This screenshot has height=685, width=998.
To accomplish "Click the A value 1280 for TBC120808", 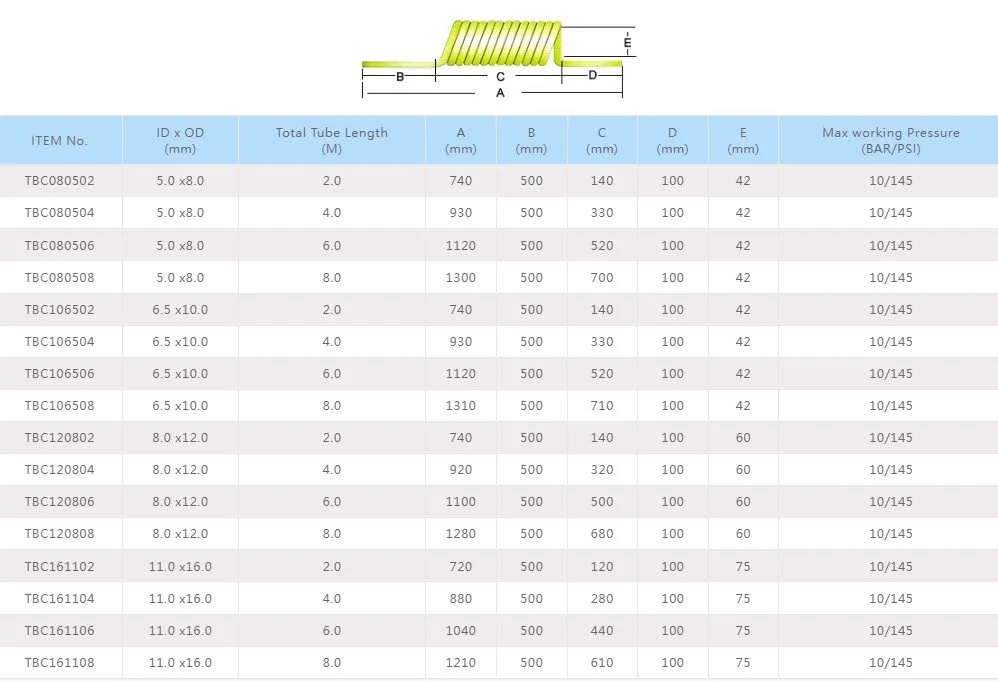I will click(x=461, y=533).
